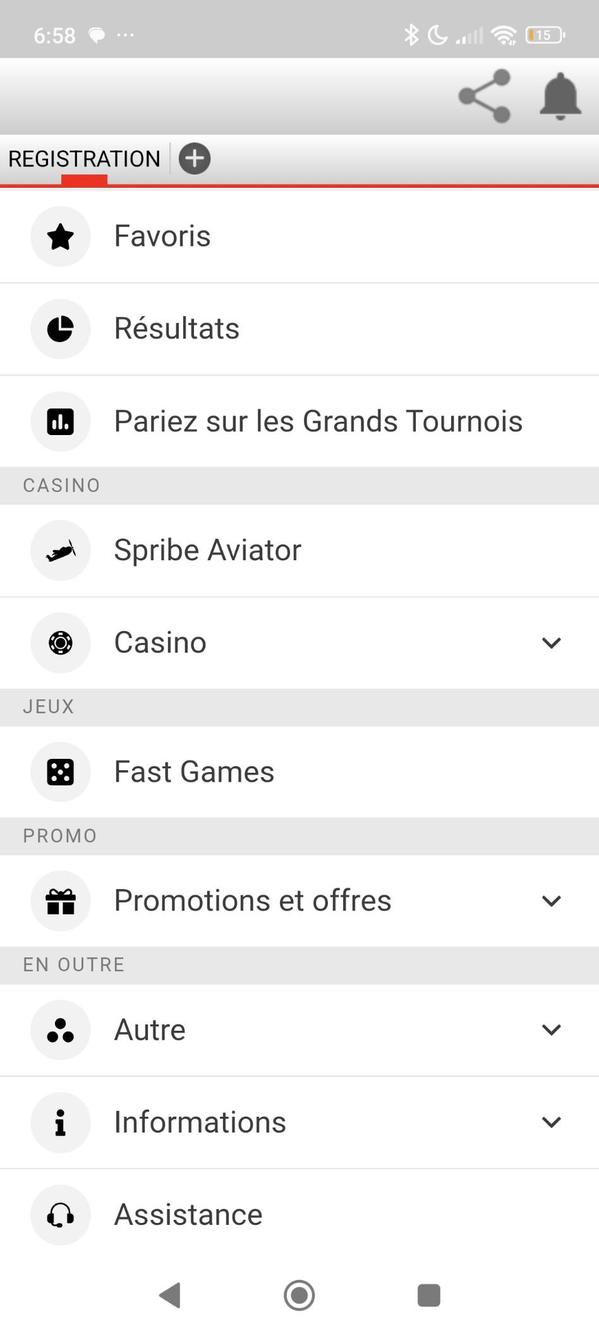This screenshot has width=599, height=1333.
Task: Select the Résultats pie chart icon
Action: [60, 329]
